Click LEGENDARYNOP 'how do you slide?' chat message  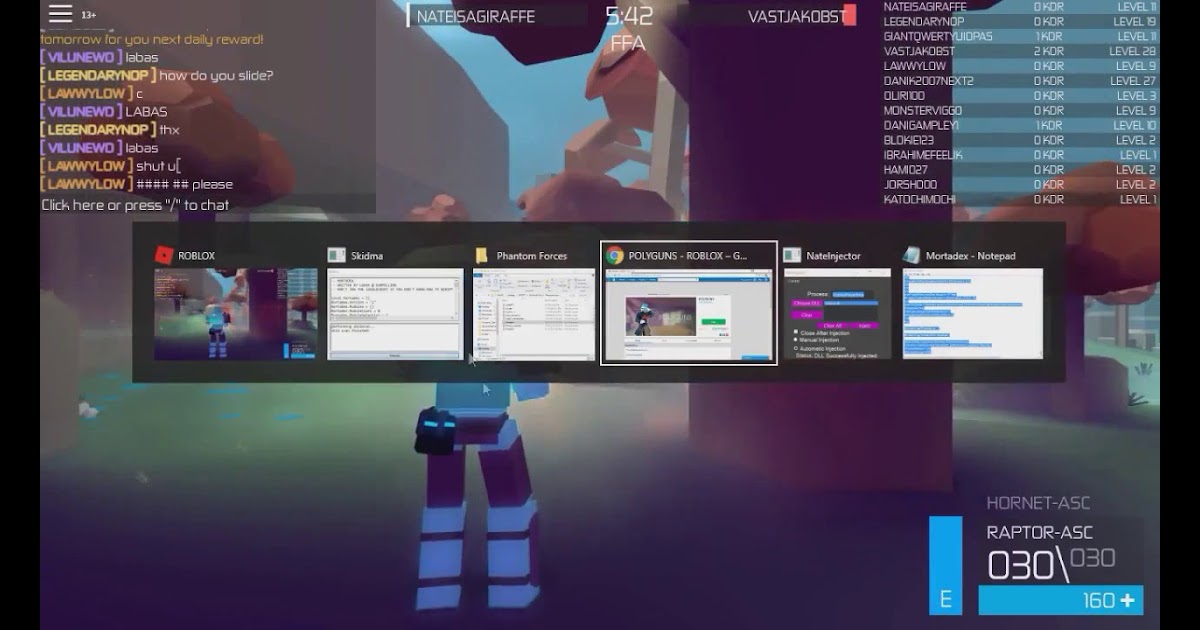(157, 75)
